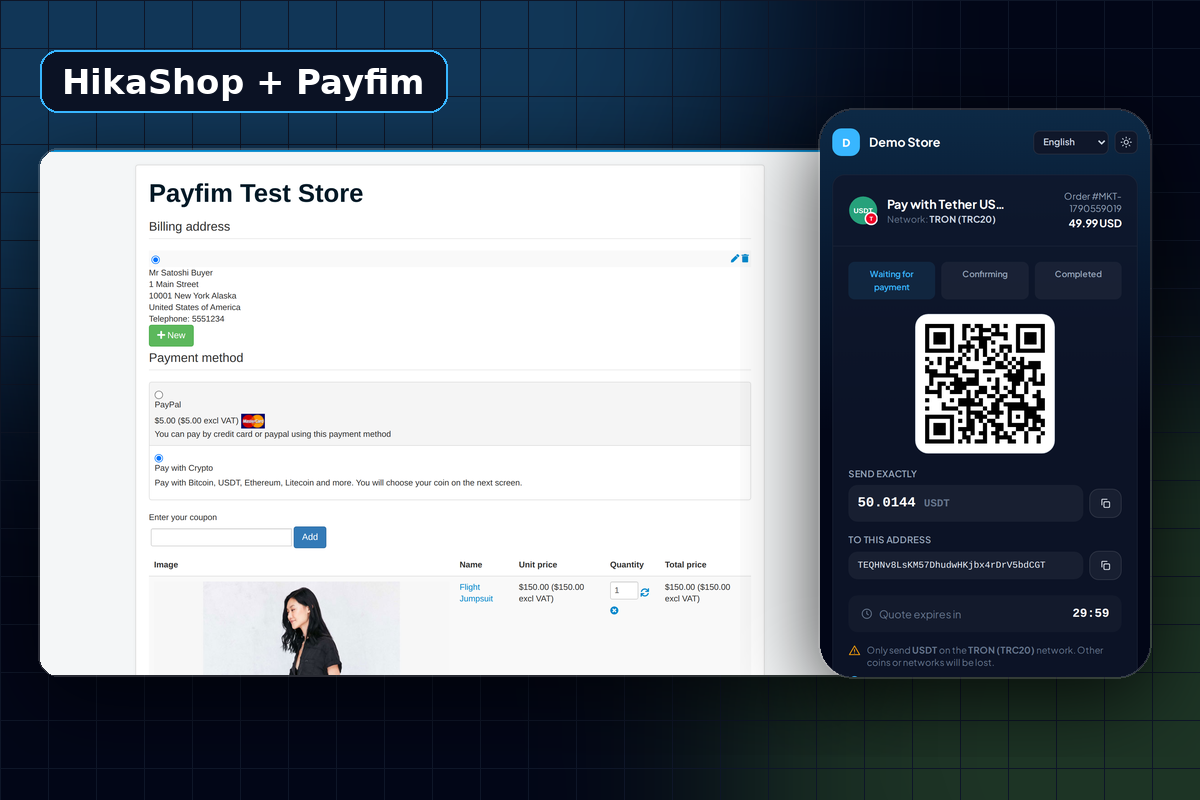Remove Flight Jumpsuit with the blue delete icon
Screen dimensions: 1200x800
[x=614, y=610]
